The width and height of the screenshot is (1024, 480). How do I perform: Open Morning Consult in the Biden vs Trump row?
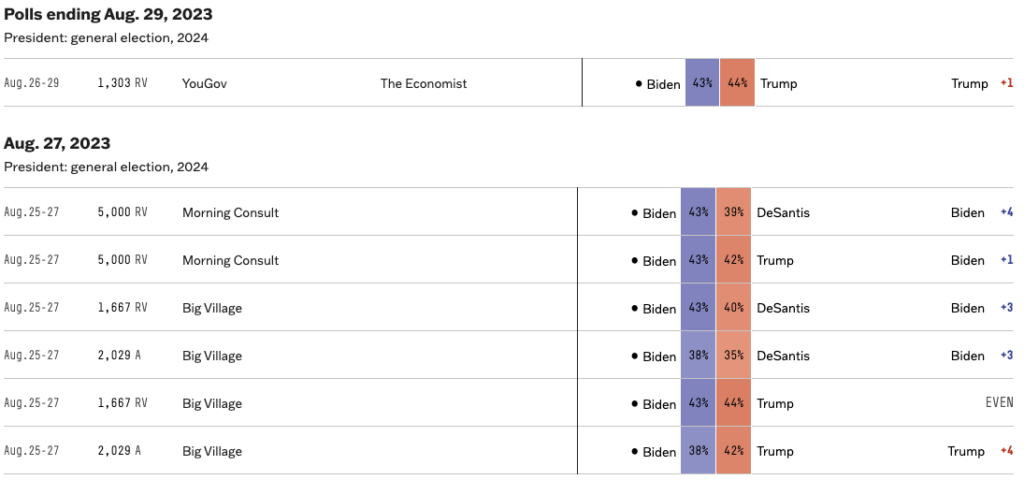(230, 261)
